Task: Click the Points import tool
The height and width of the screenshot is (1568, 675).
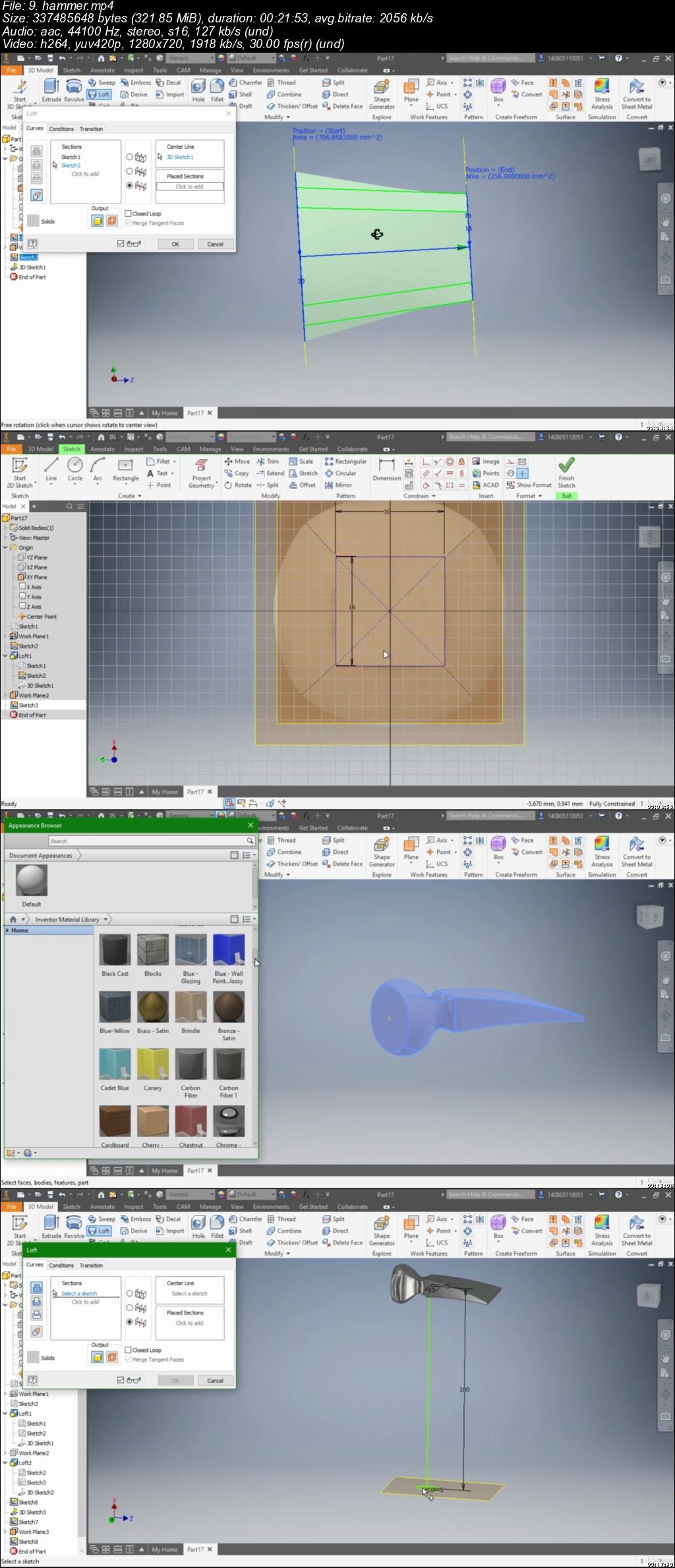Action: (486, 473)
